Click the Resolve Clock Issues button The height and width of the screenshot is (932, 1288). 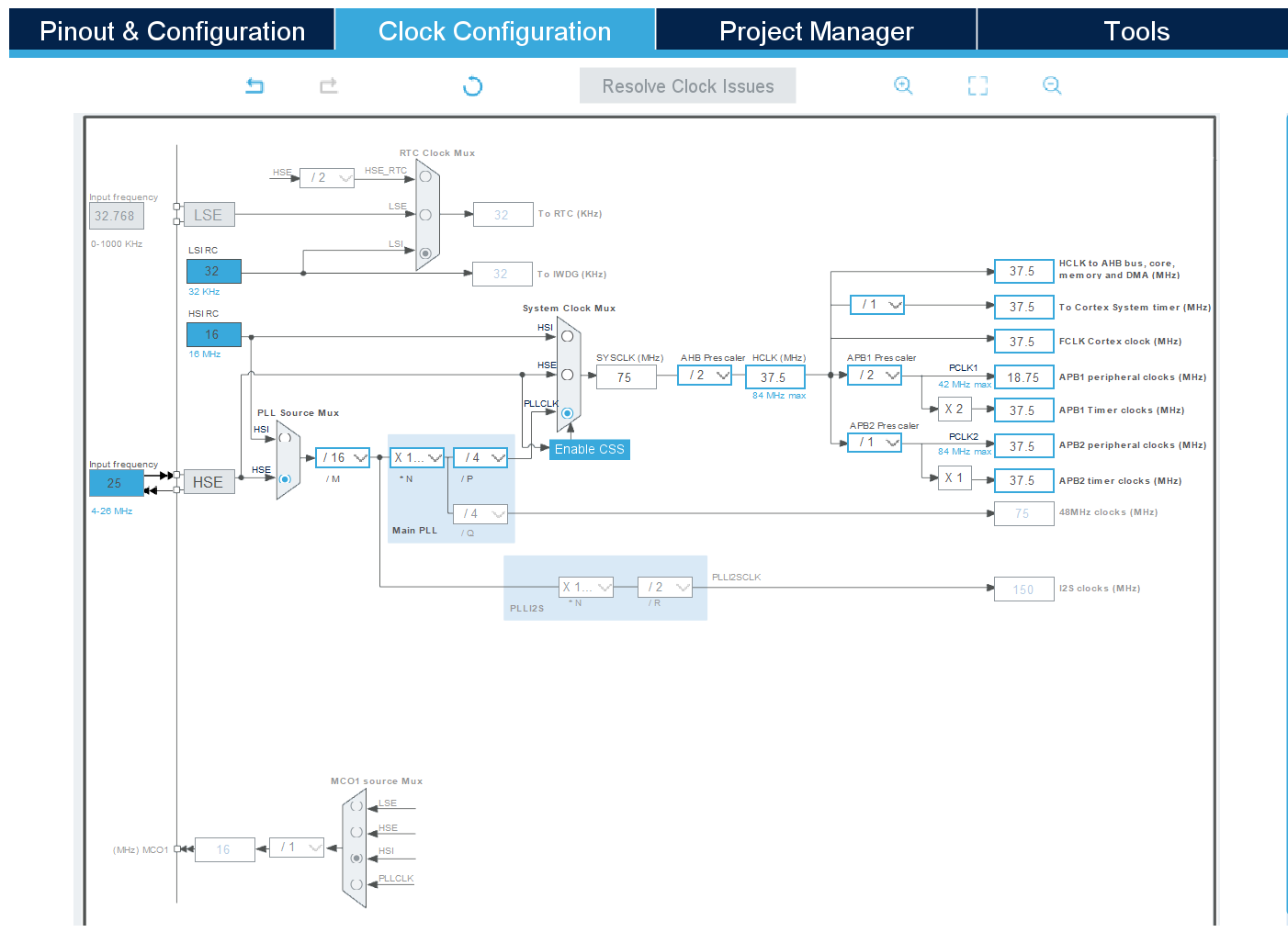[x=687, y=85]
